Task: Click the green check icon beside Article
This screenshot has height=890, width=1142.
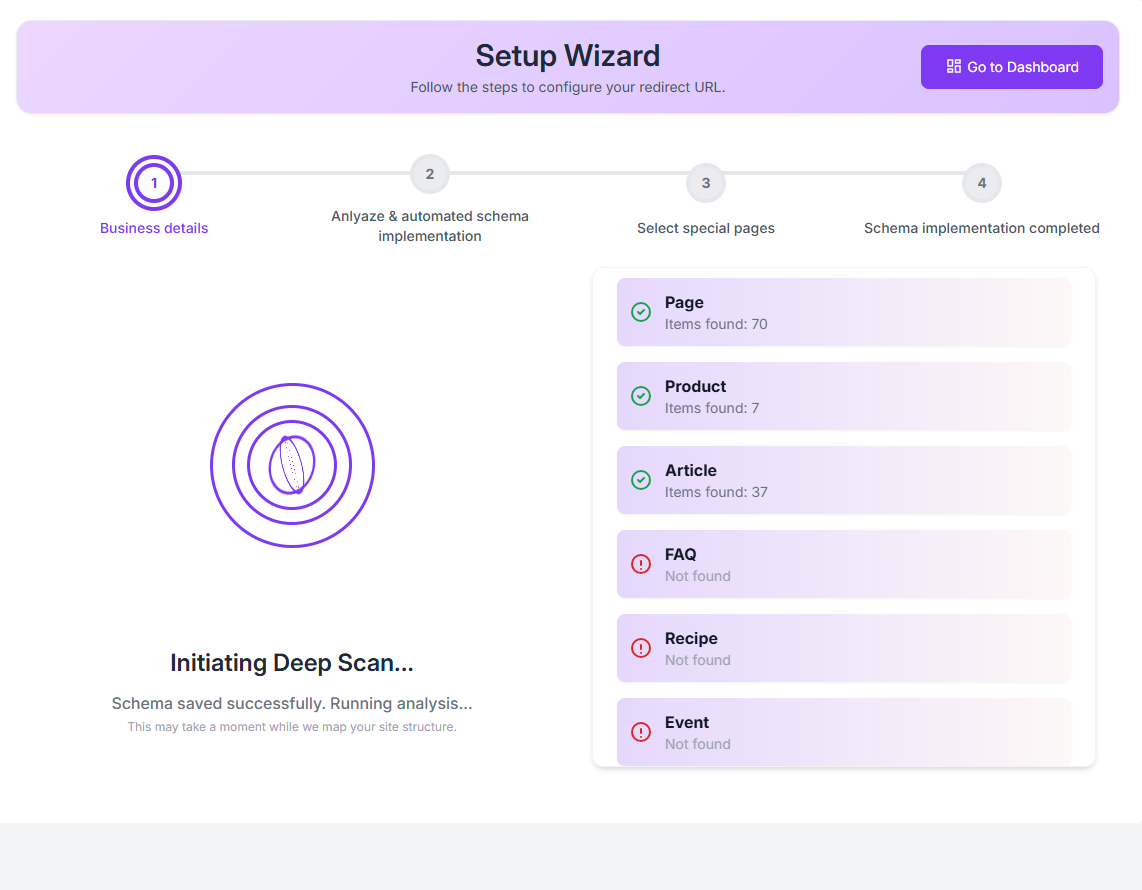Action: pyautogui.click(x=641, y=480)
